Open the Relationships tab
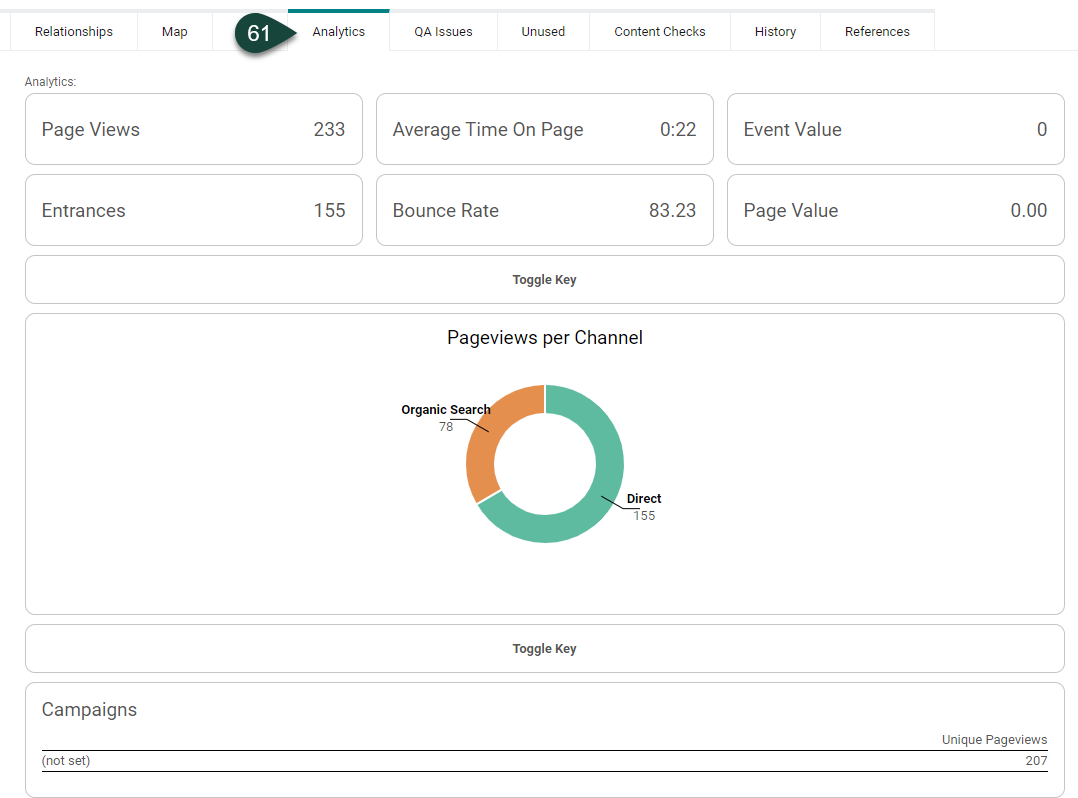 74,31
